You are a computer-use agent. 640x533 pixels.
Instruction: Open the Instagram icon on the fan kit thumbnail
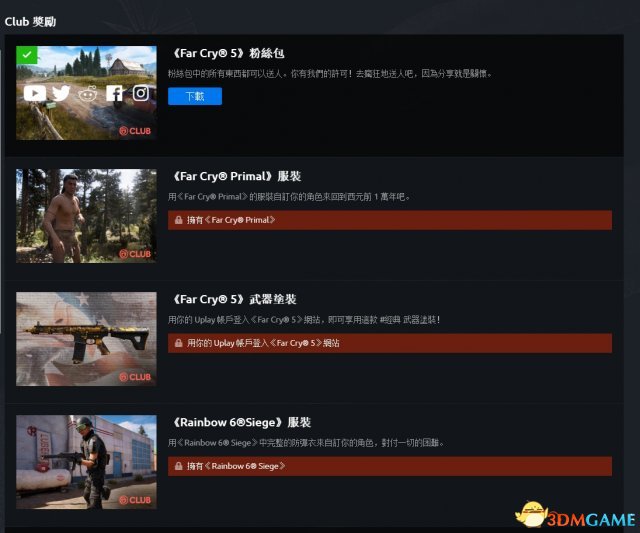click(141, 93)
